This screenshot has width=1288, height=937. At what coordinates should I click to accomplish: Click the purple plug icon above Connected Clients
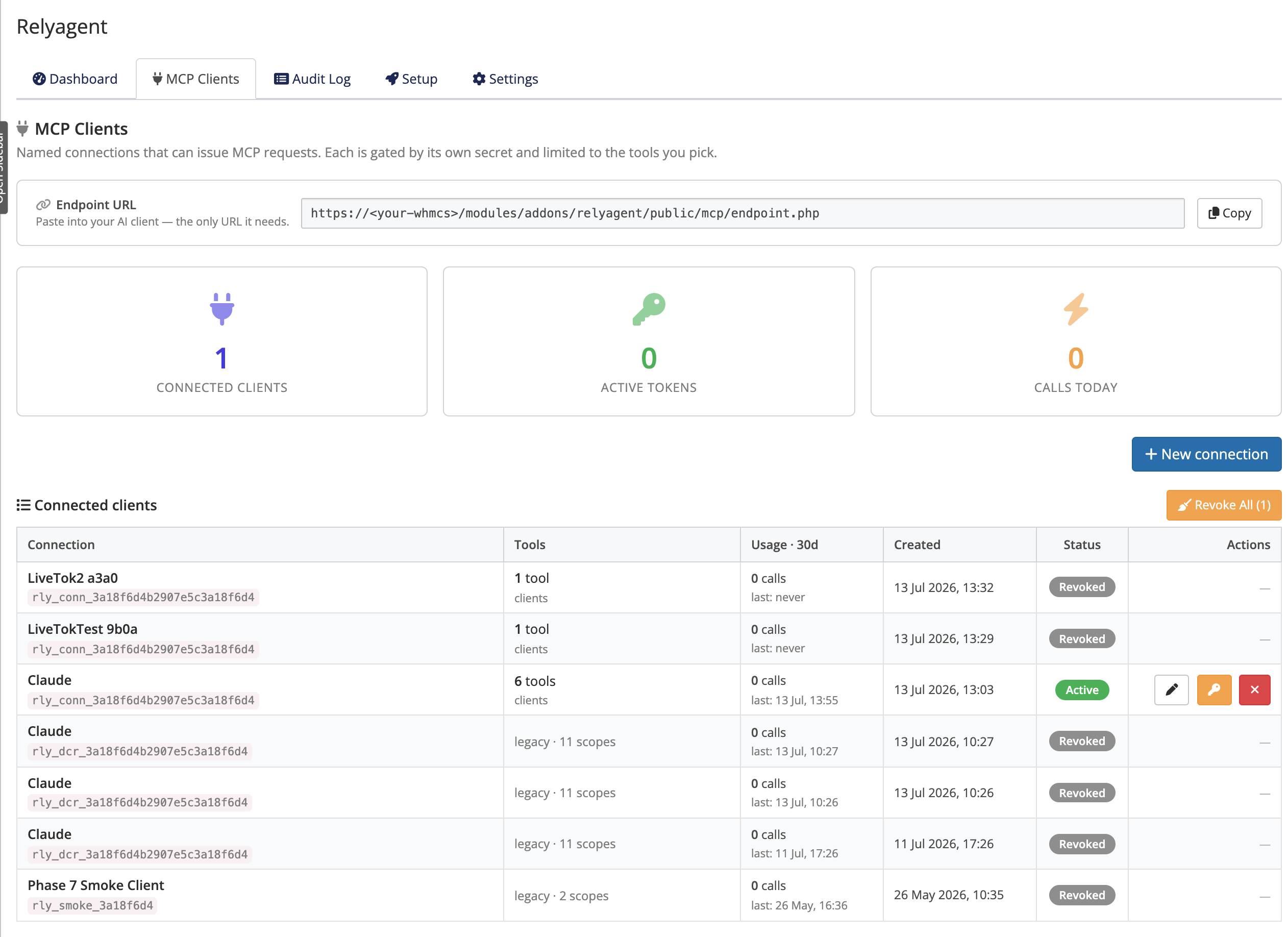click(221, 309)
